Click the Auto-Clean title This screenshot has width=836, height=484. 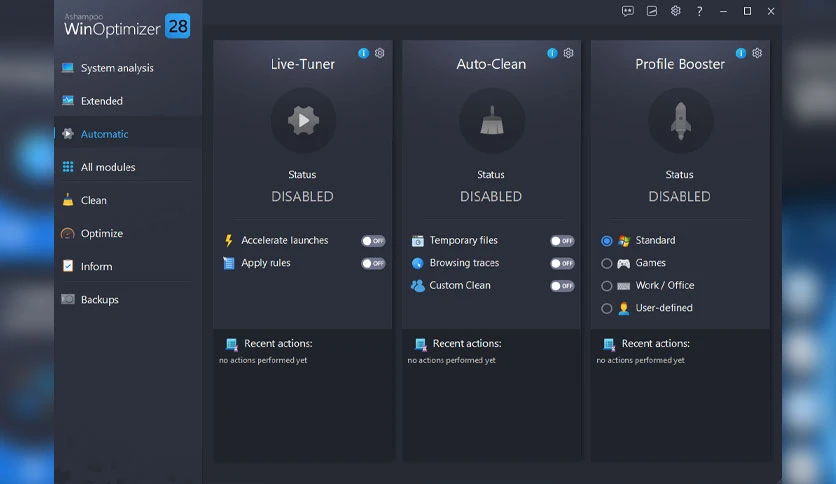click(491, 64)
